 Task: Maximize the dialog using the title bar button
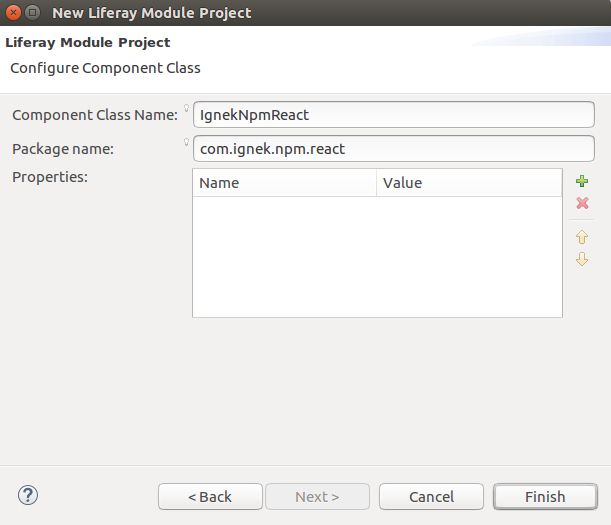coord(32,12)
